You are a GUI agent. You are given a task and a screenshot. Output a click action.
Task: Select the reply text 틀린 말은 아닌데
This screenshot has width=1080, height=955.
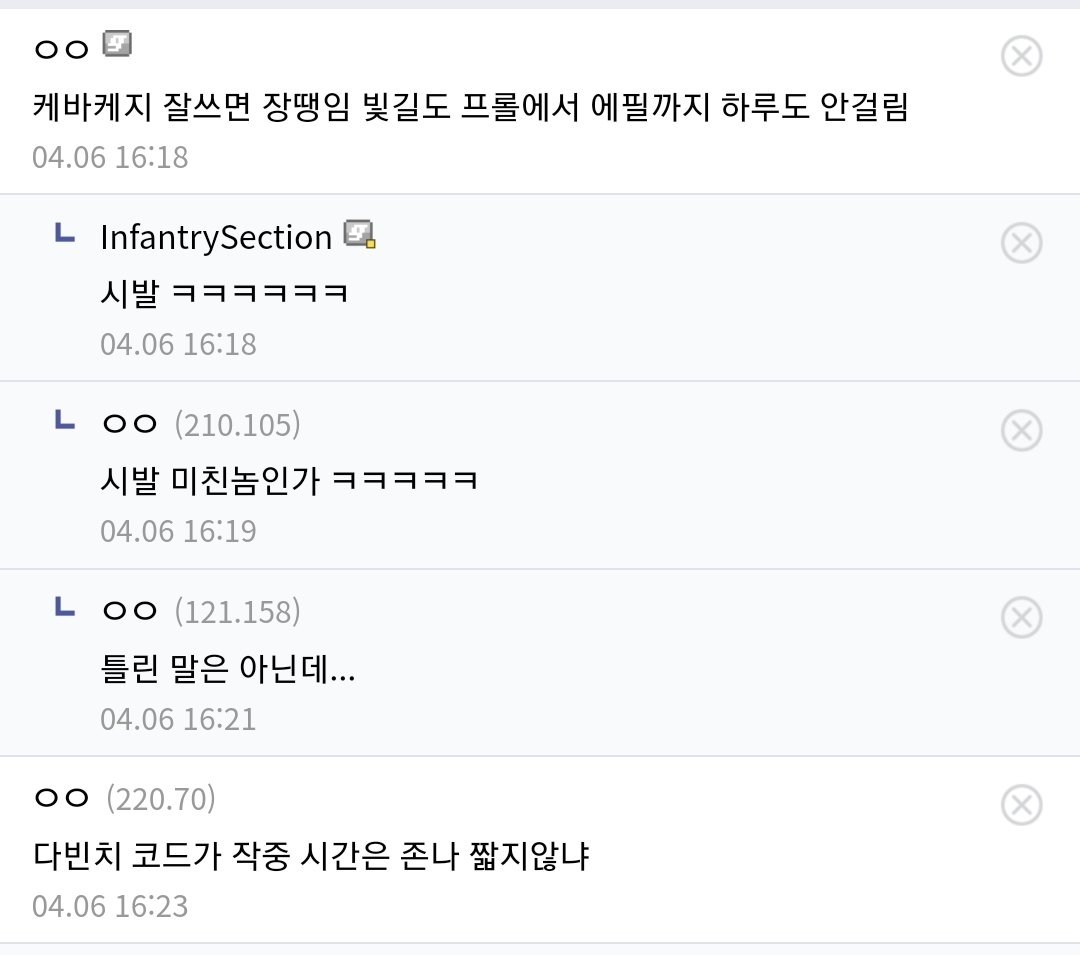(x=228, y=669)
